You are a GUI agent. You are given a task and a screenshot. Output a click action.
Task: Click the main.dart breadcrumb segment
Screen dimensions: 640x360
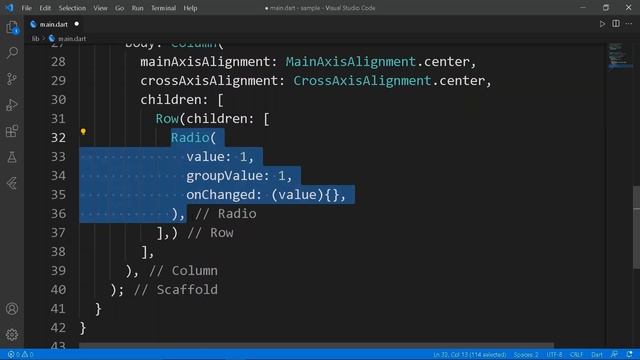point(72,38)
